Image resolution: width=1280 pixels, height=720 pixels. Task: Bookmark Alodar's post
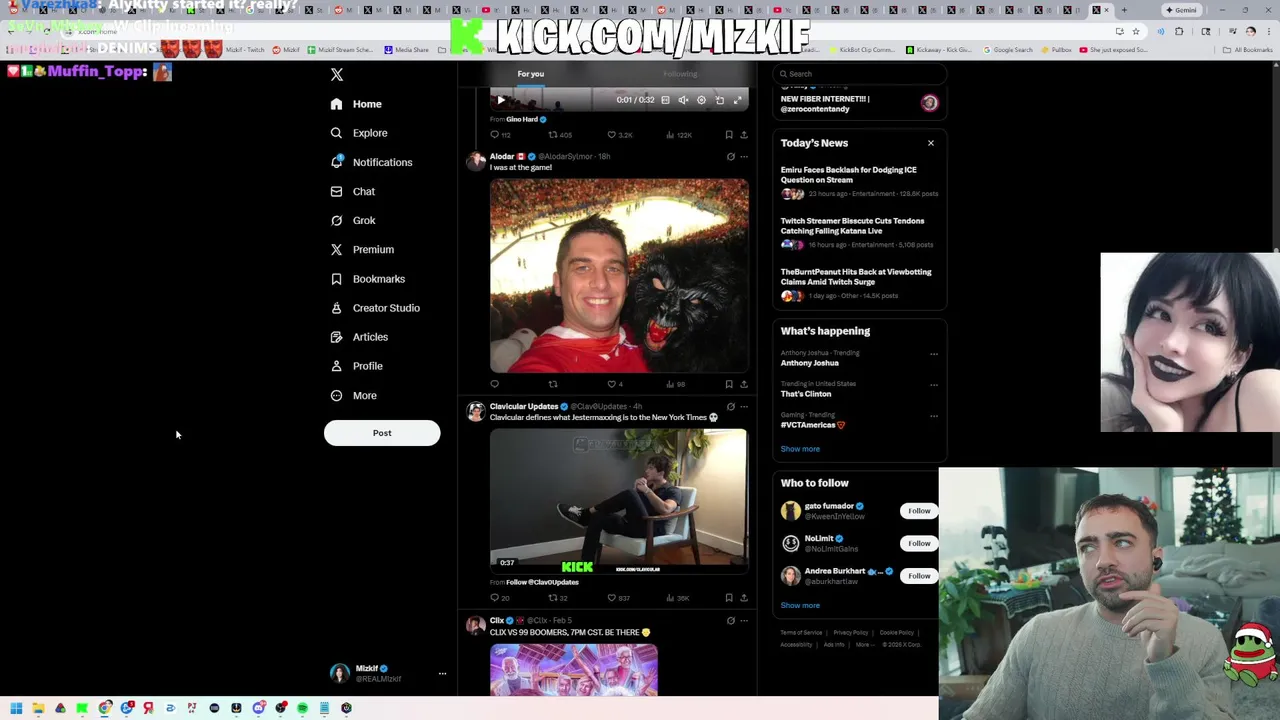click(x=729, y=384)
